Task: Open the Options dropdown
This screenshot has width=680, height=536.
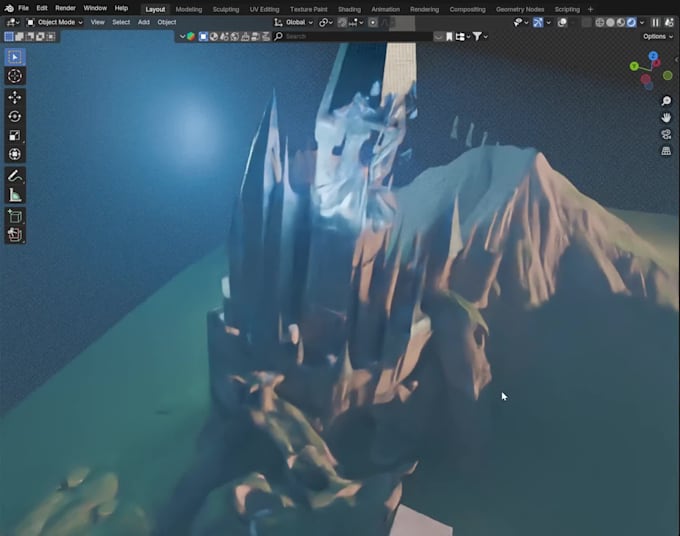Action: tap(657, 36)
